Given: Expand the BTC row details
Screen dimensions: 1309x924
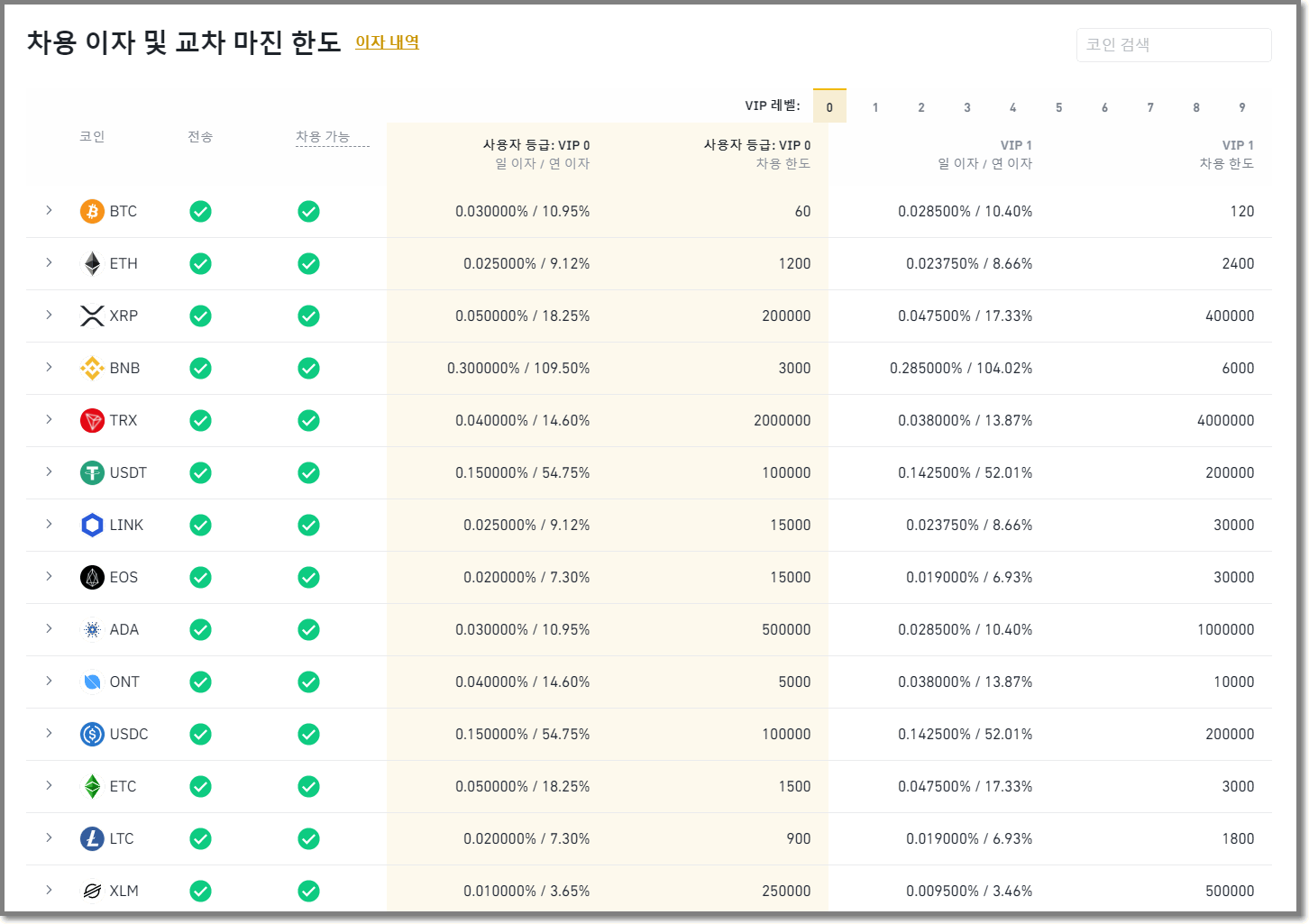Looking at the screenshot, I should pos(49,211).
